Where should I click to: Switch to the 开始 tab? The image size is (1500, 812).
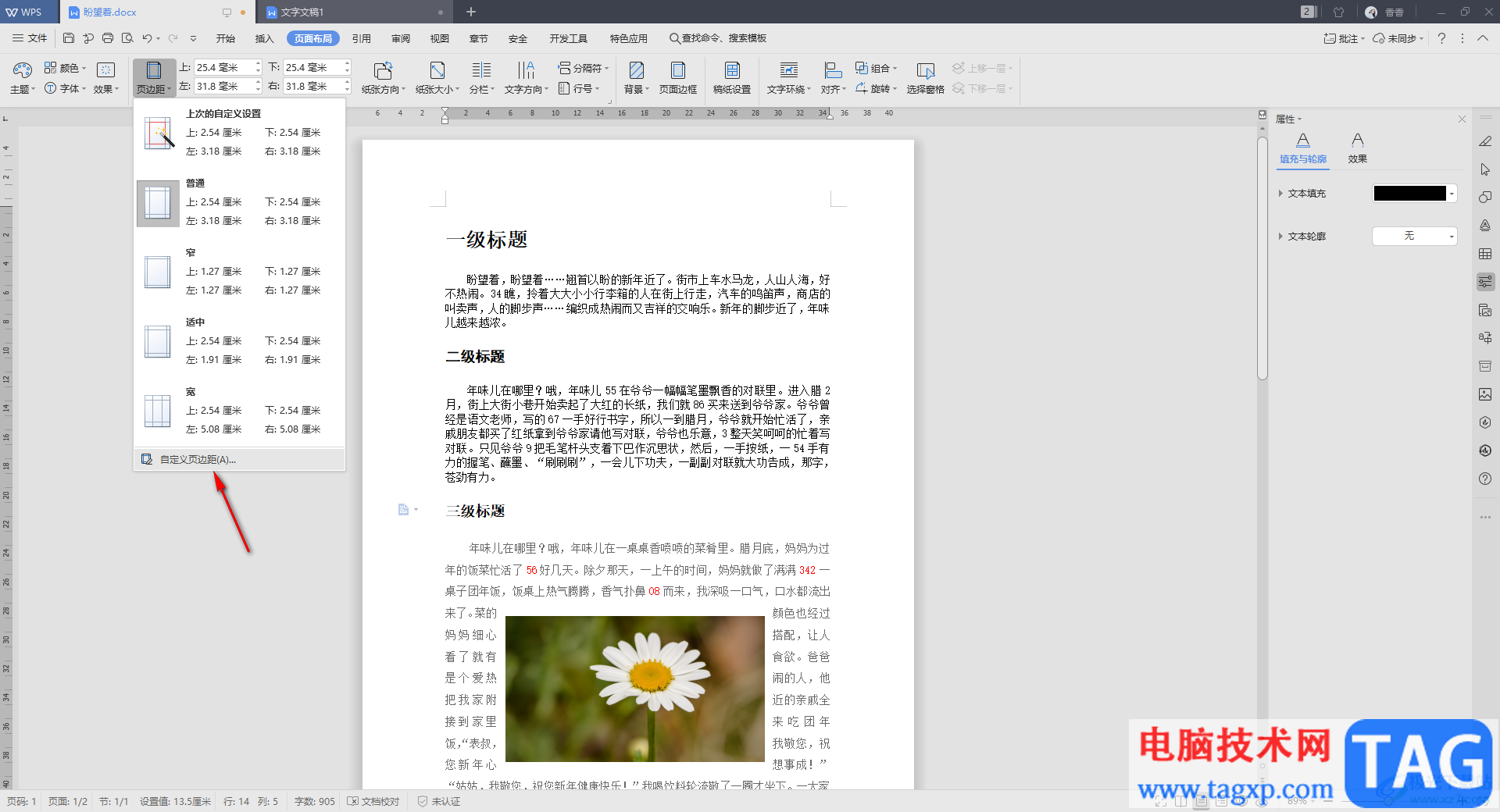(x=226, y=38)
